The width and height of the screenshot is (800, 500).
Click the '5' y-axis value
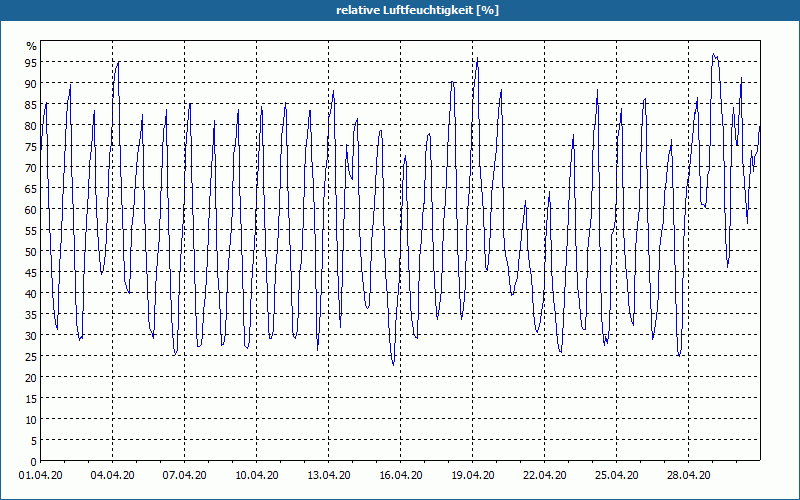tap(34, 441)
